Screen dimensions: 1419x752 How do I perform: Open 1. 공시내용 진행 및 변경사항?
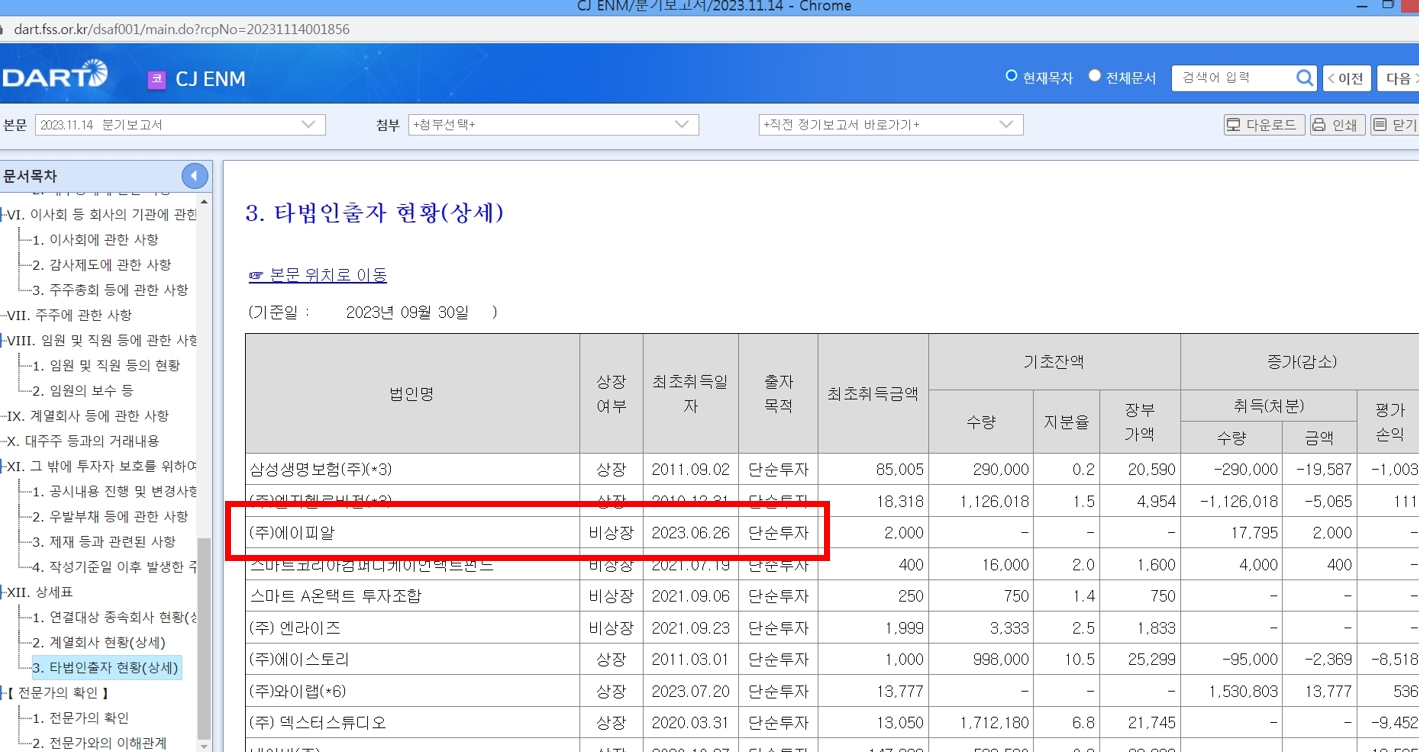[114, 492]
